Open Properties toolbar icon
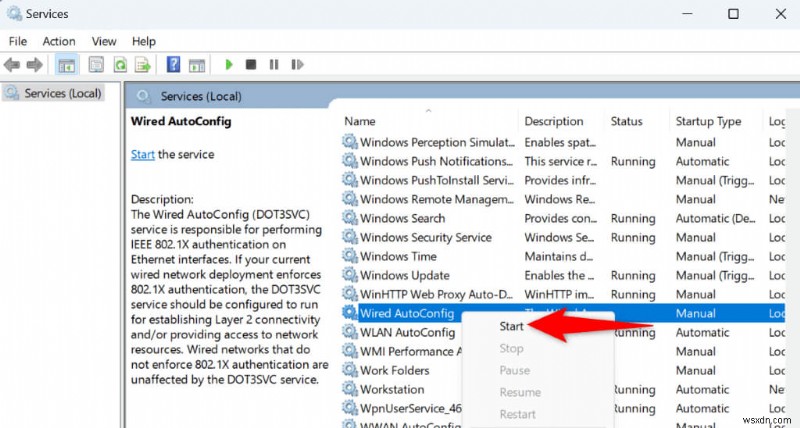800x428 pixels. [96, 65]
